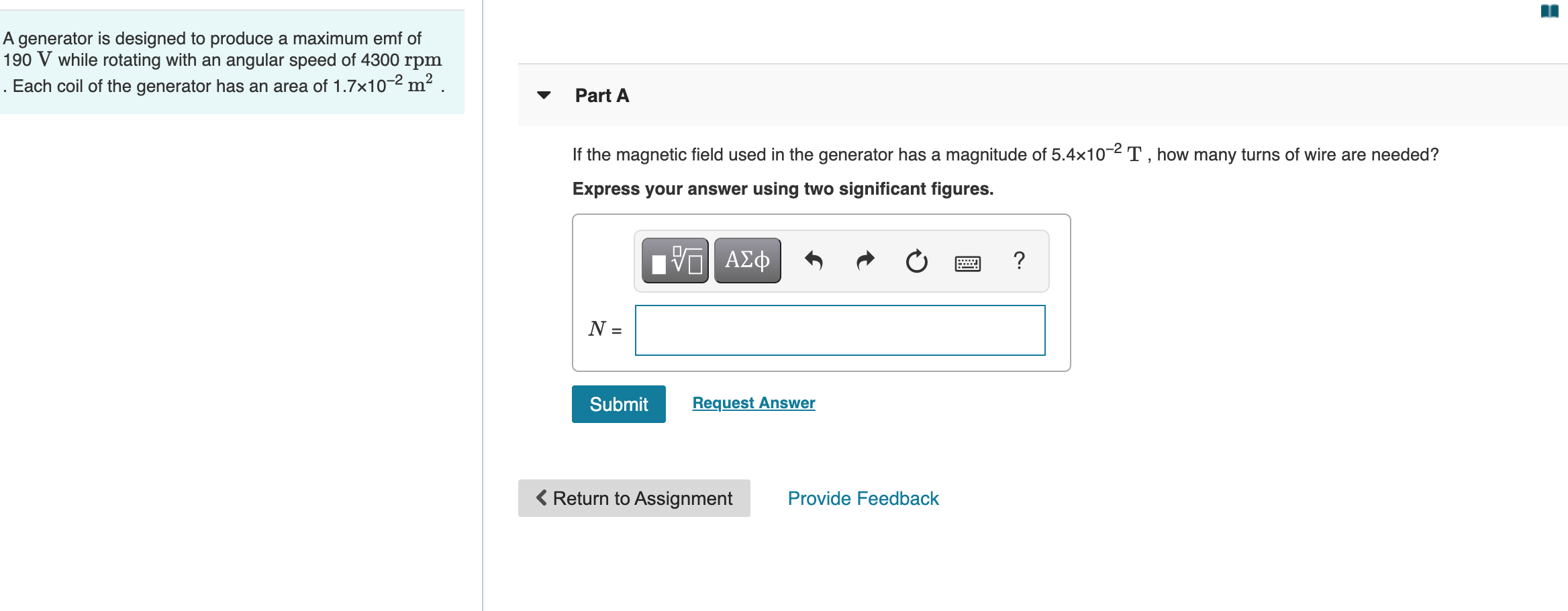The image size is (1568, 611).
Task: Click inside the N answer field
Action: click(x=839, y=330)
